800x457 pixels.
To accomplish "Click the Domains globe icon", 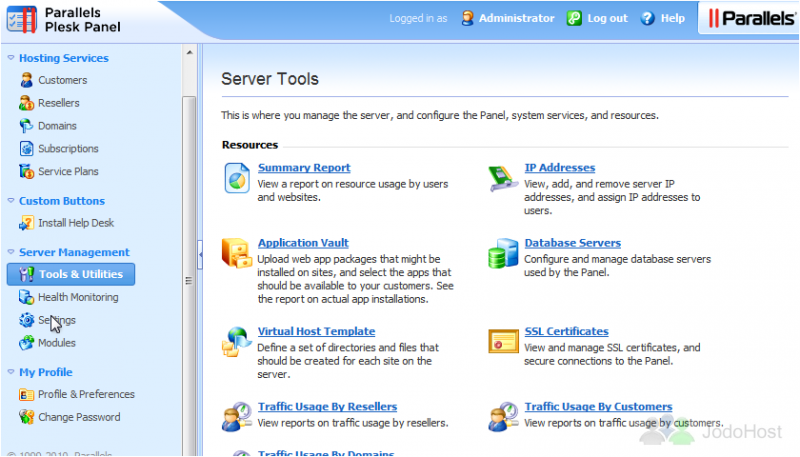I will 26,126.
